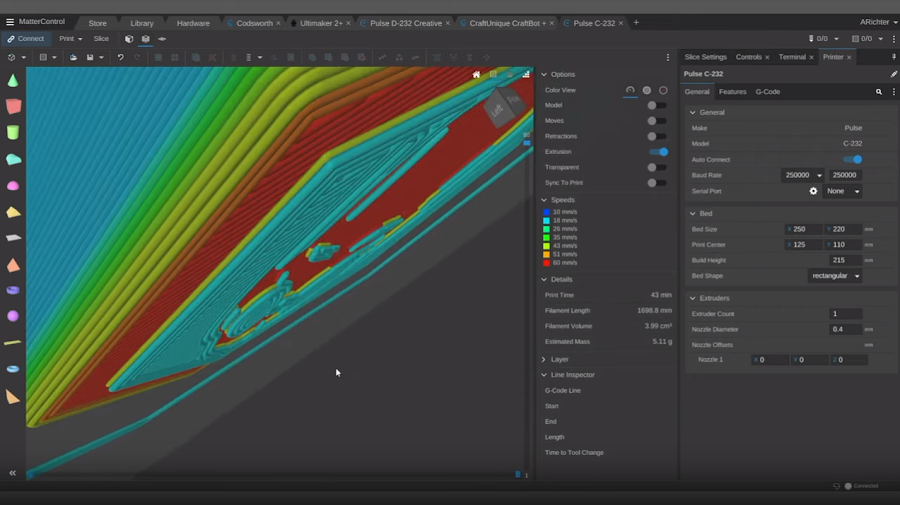Click the Build Height input field
This screenshot has width=900, height=505.
(x=845, y=261)
